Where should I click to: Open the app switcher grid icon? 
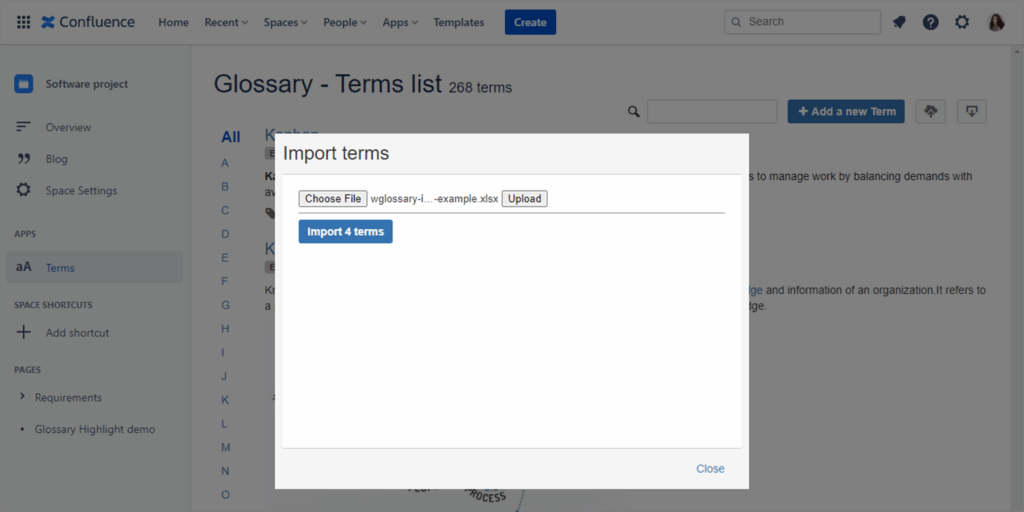tap(23, 22)
